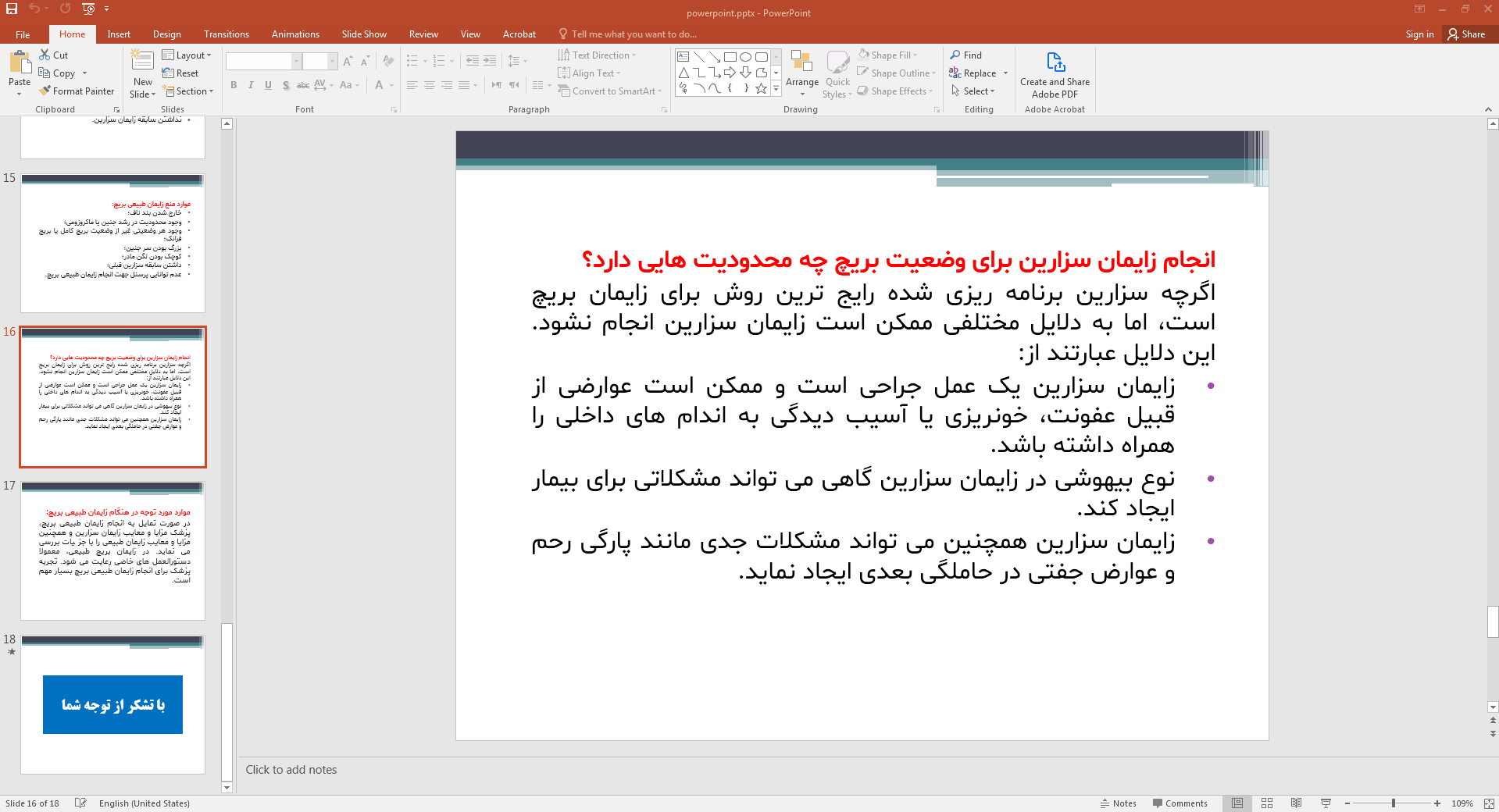
Task: Click the Save icon in quick access toolbar
Action: (12, 9)
